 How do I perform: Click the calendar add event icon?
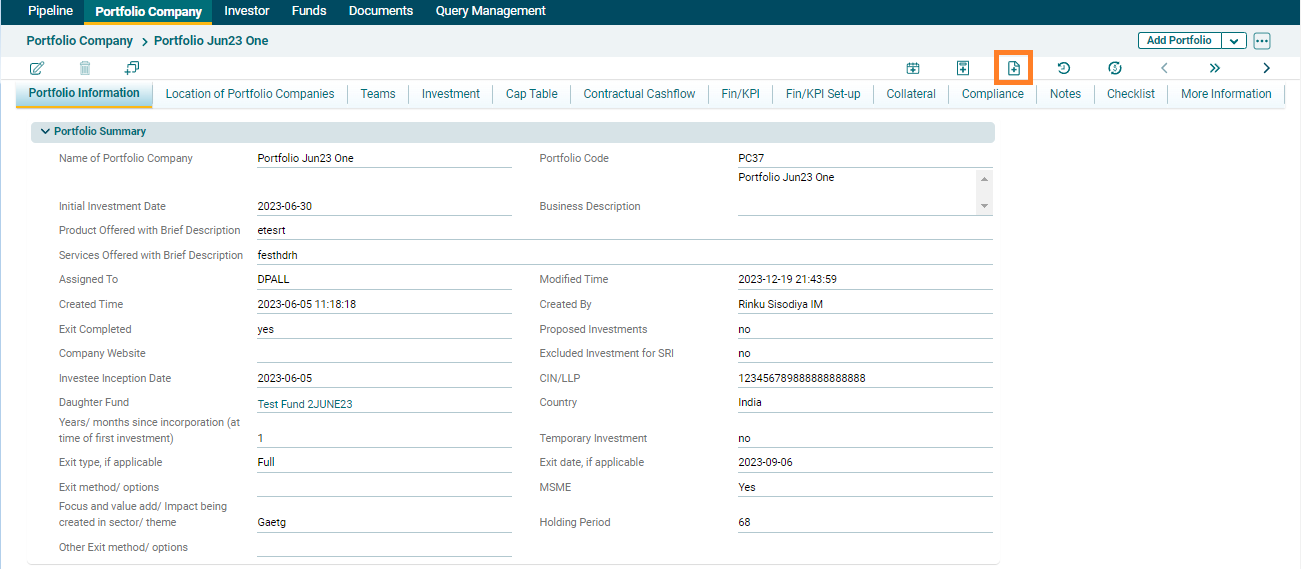coord(913,68)
